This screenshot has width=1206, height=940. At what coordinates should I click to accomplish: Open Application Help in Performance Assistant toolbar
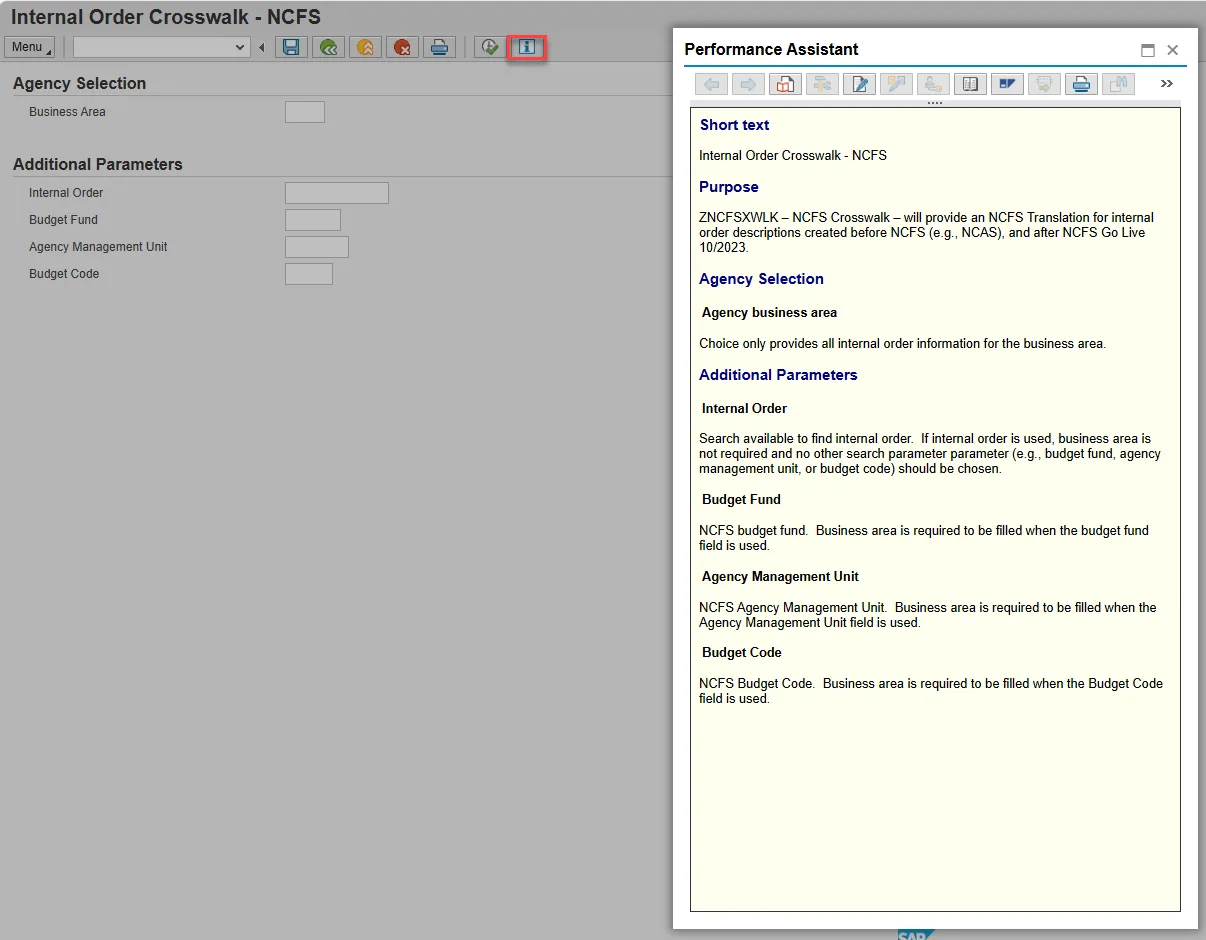click(x=785, y=84)
